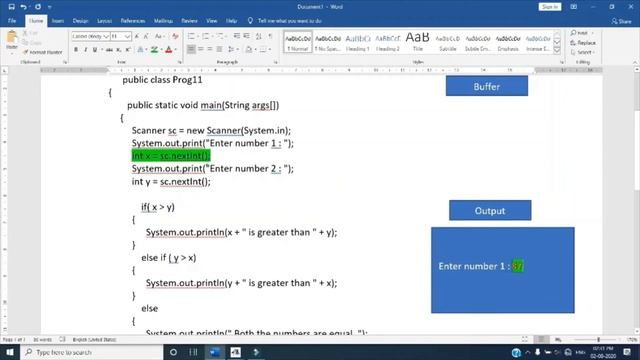Switch to the Layout ribbon tab

(x=104, y=20)
